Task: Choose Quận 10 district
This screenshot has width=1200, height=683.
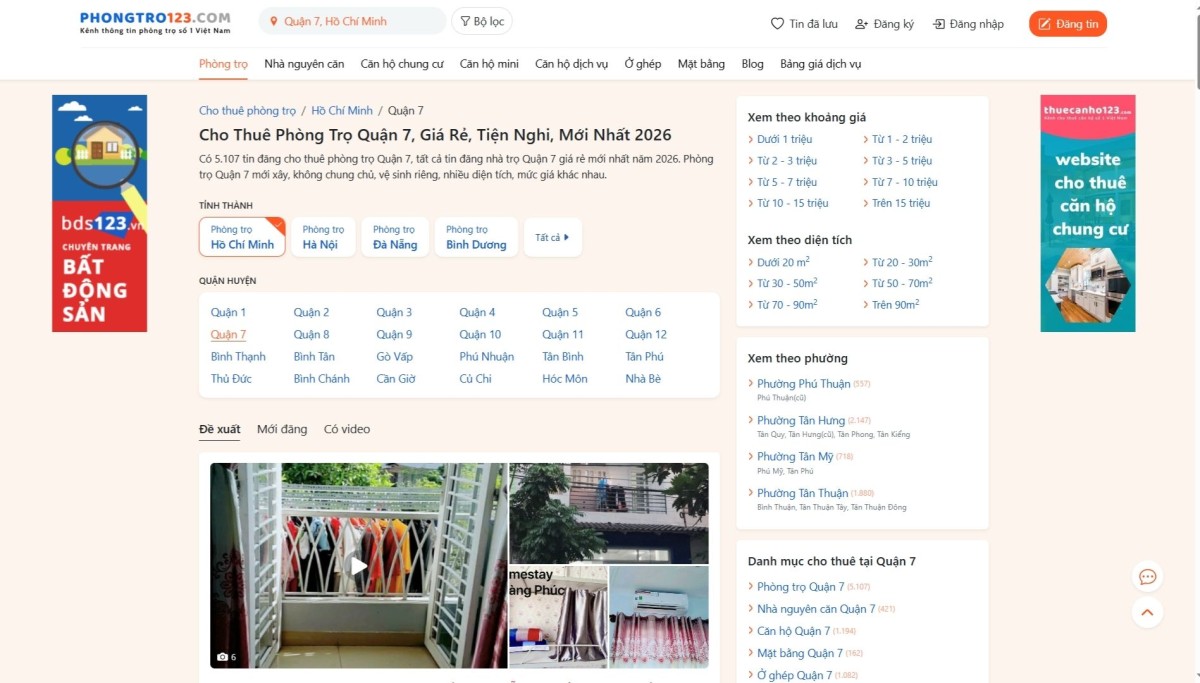Action: (x=480, y=334)
